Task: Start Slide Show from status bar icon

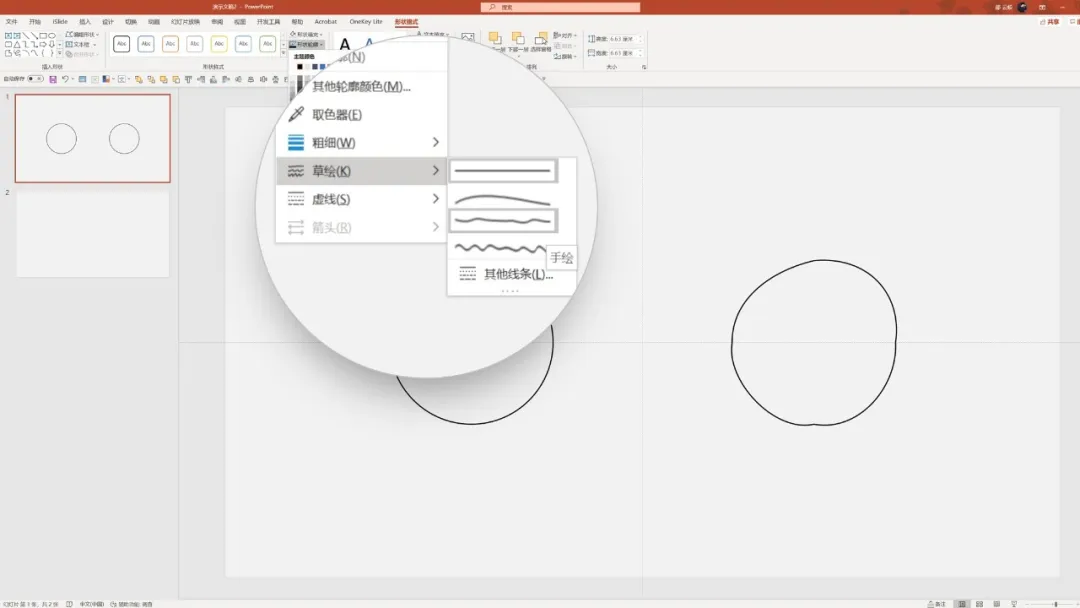Action: 1014,604
